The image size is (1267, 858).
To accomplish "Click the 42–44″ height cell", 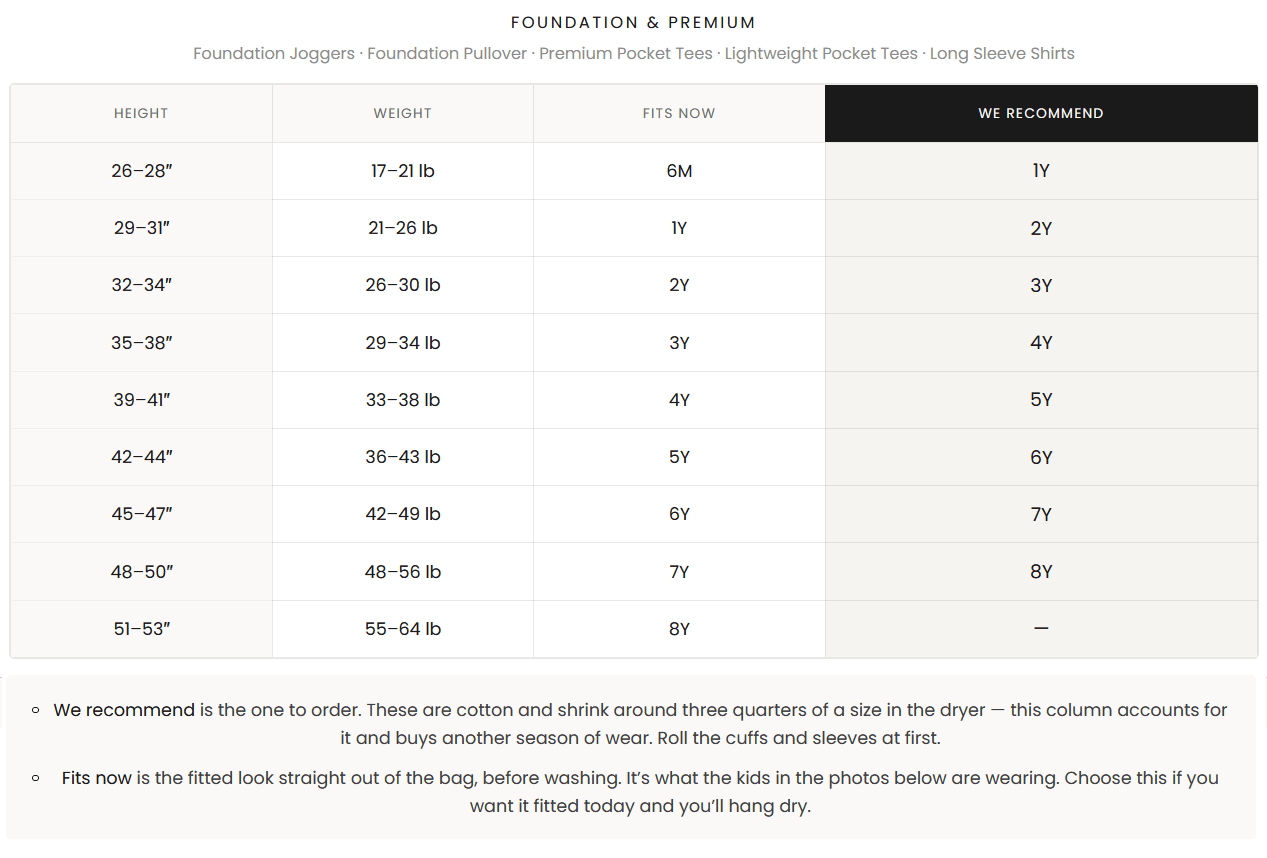I will pos(141,457).
